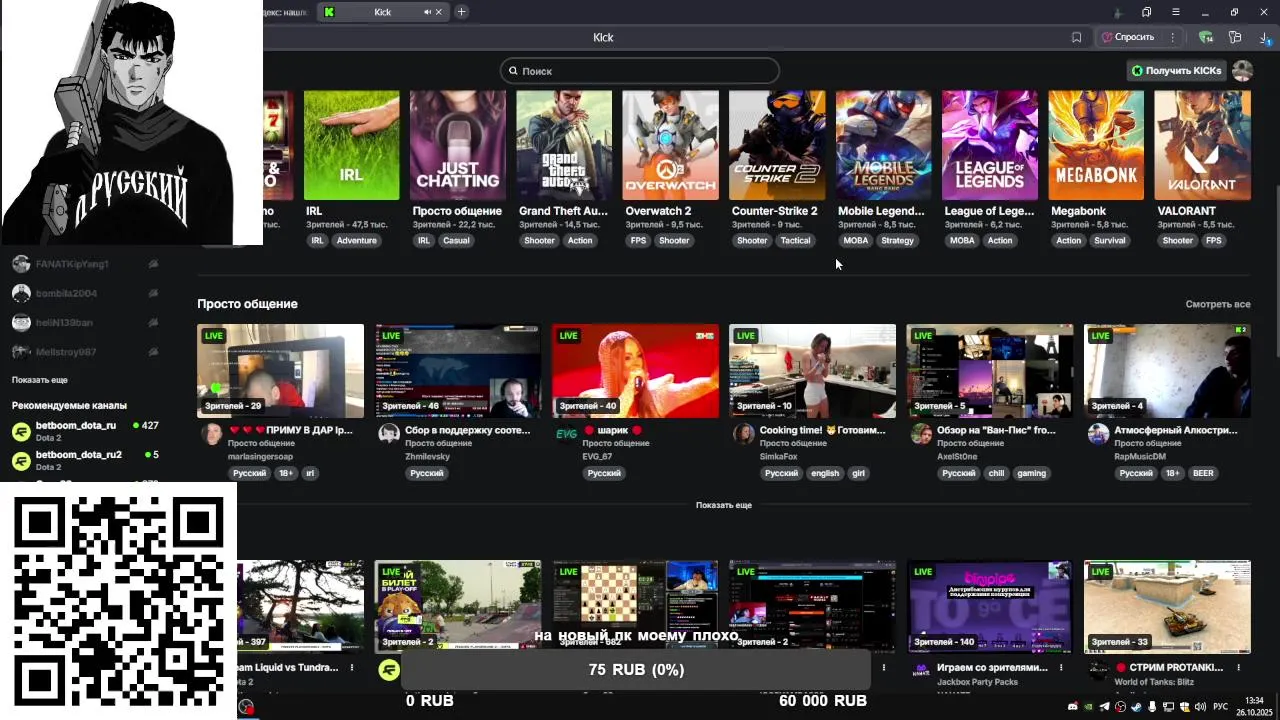This screenshot has width=1280, height=720.
Task: Select the Kick browser tab
Action: (x=382, y=12)
